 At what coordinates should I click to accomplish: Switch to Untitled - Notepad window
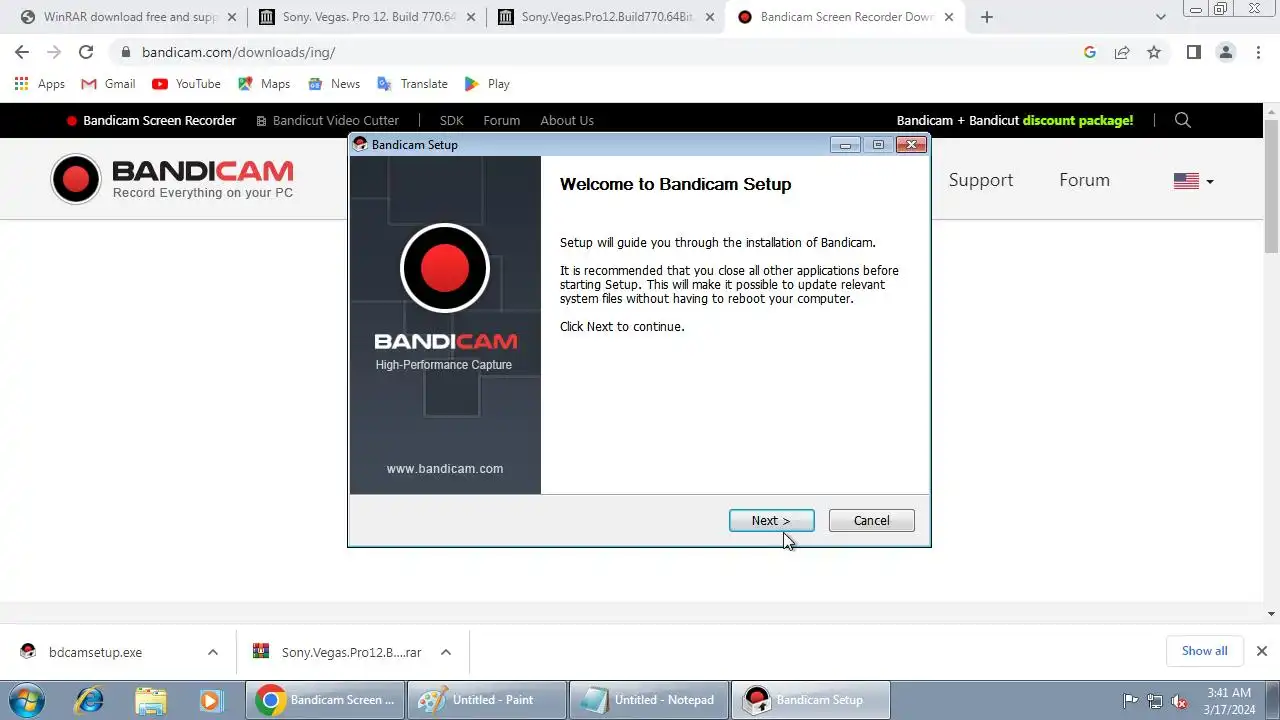tap(649, 700)
